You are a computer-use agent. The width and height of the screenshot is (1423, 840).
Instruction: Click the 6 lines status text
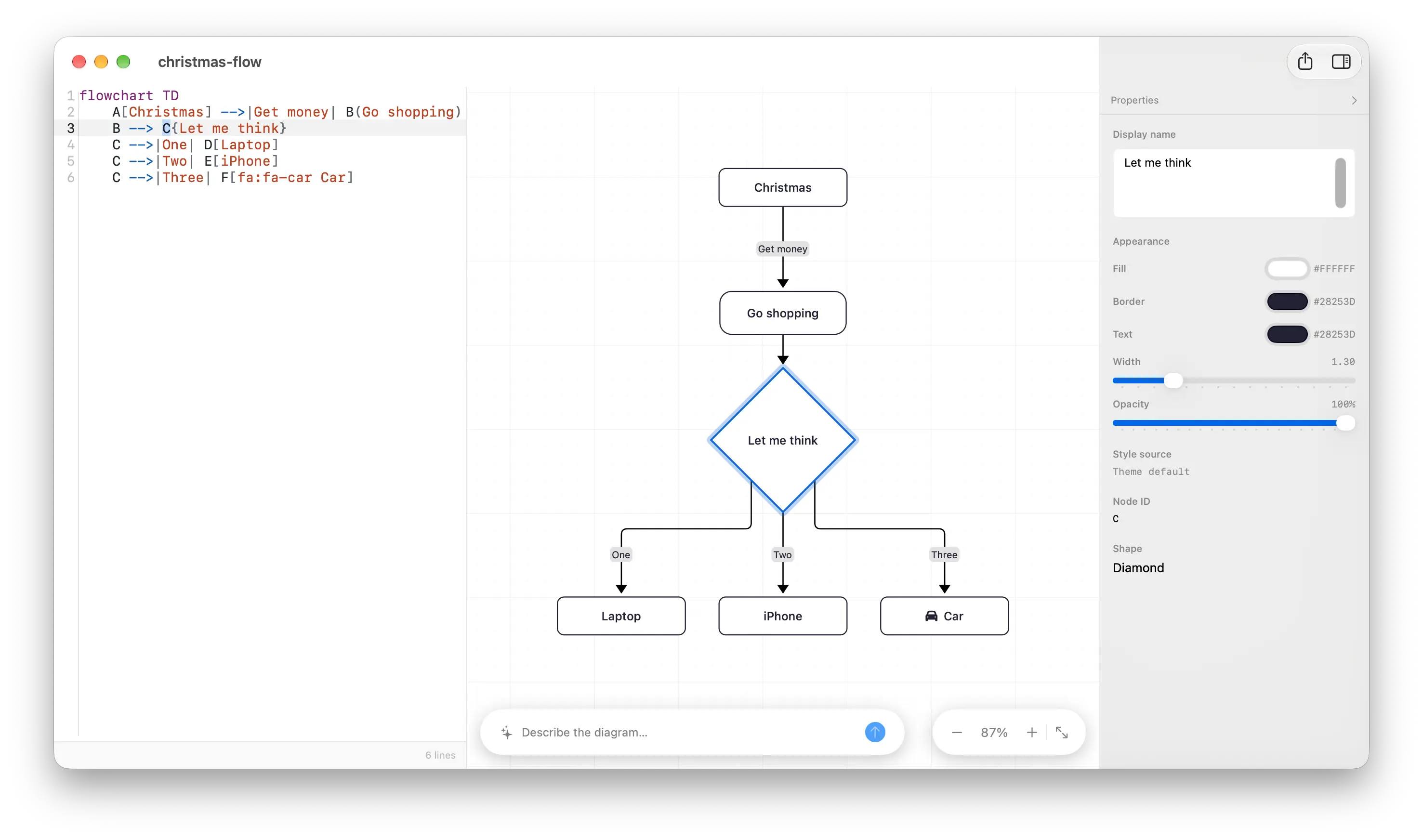coord(440,755)
